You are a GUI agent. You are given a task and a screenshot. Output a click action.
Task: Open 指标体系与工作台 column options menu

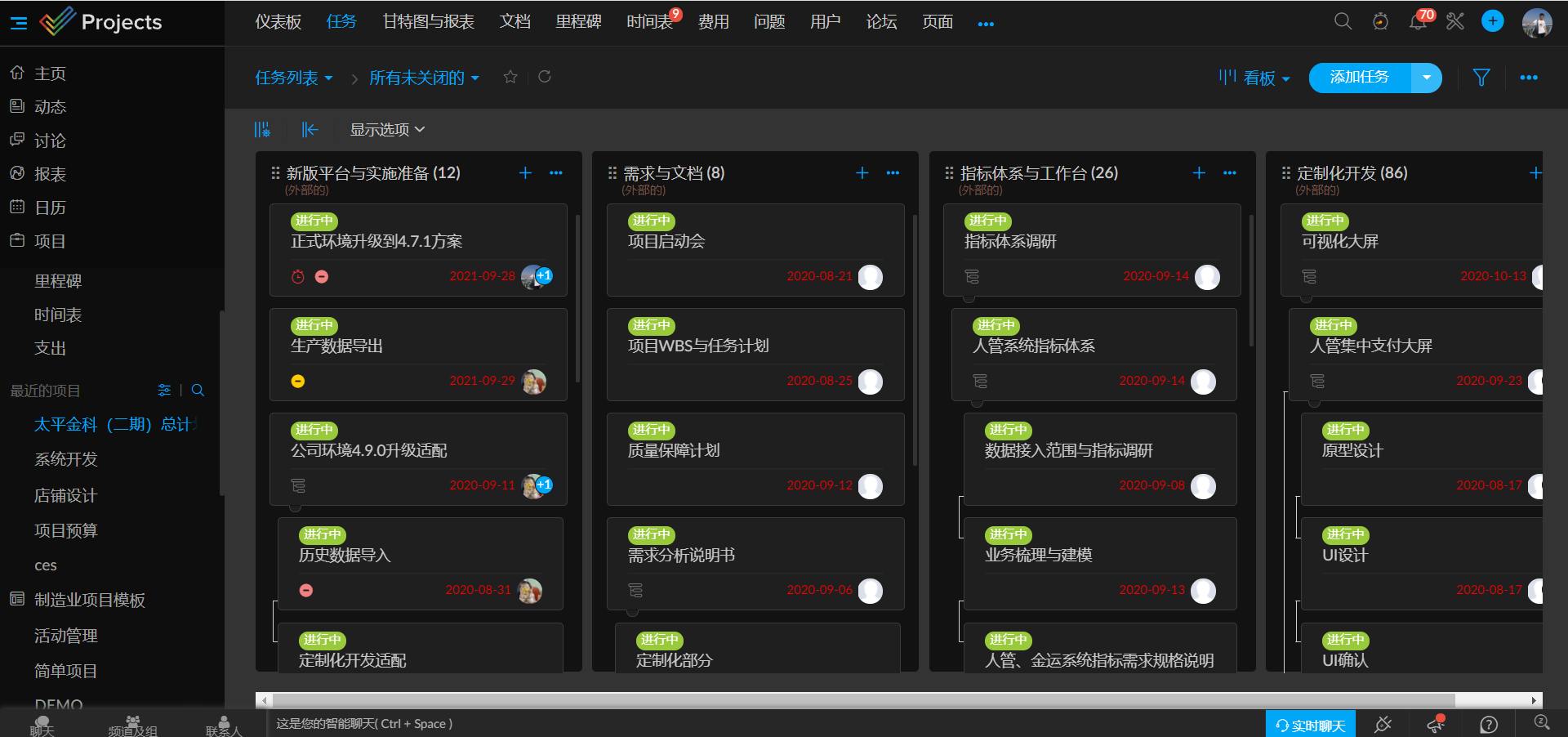click(1230, 172)
